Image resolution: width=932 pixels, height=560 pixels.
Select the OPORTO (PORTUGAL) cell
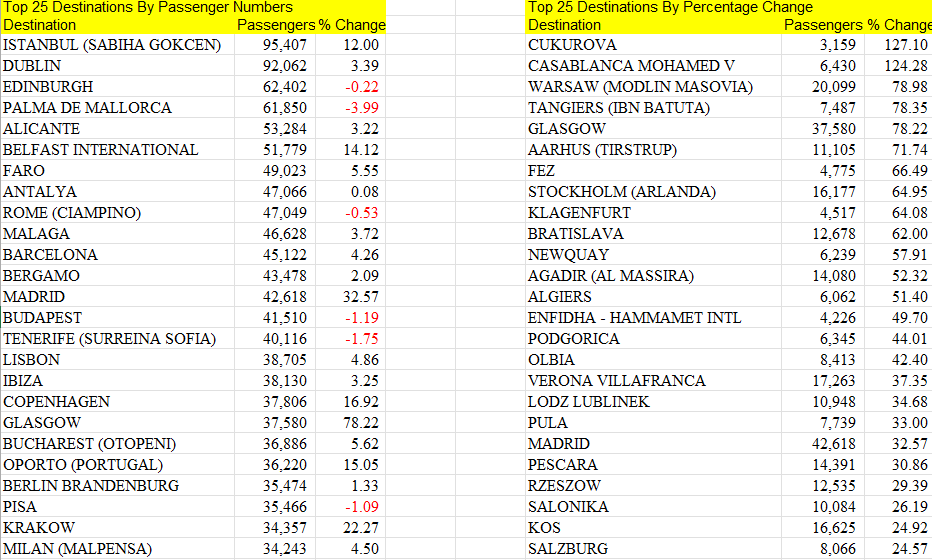click(x=117, y=465)
